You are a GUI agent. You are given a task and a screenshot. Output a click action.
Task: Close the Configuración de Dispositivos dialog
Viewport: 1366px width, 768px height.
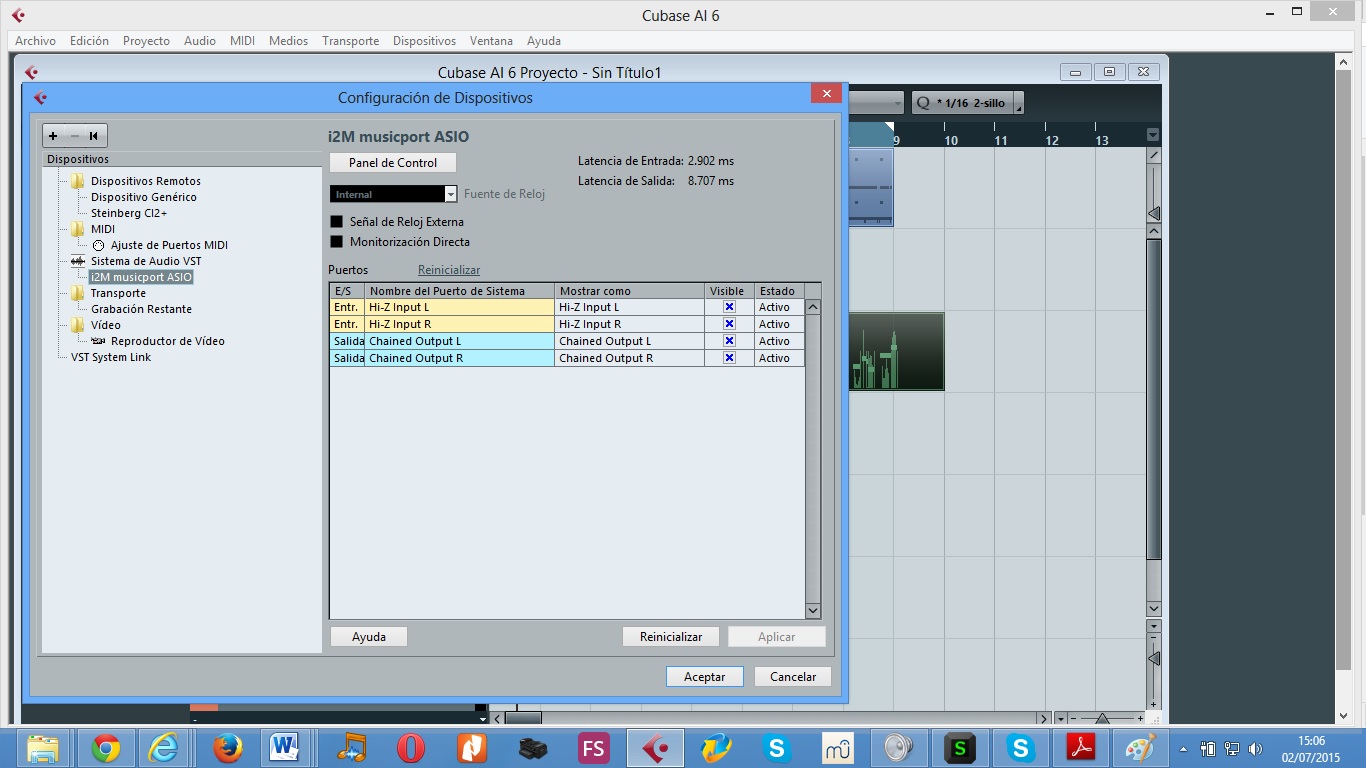tap(826, 94)
